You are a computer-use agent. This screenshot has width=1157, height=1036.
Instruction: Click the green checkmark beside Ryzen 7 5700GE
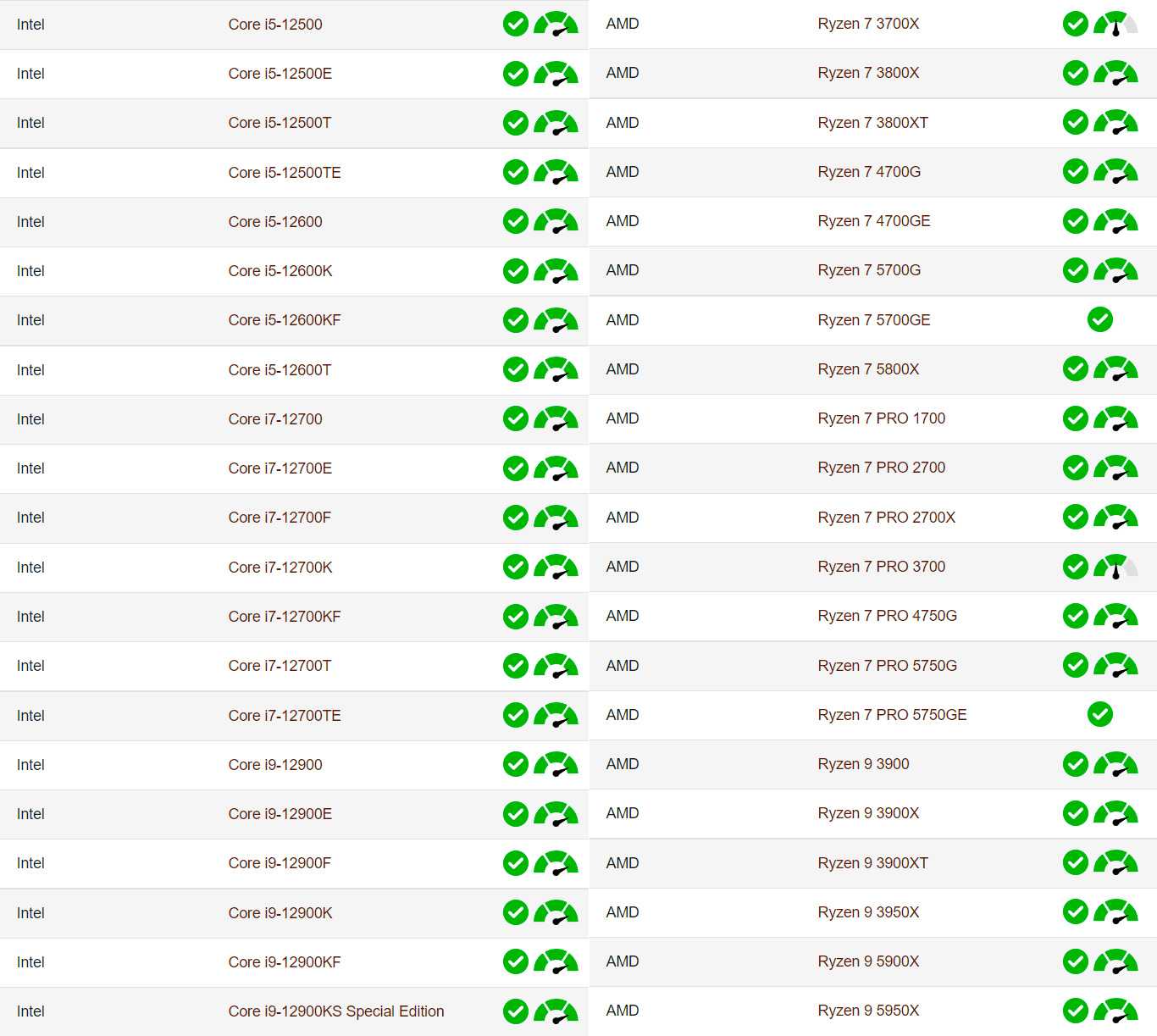tap(1099, 320)
